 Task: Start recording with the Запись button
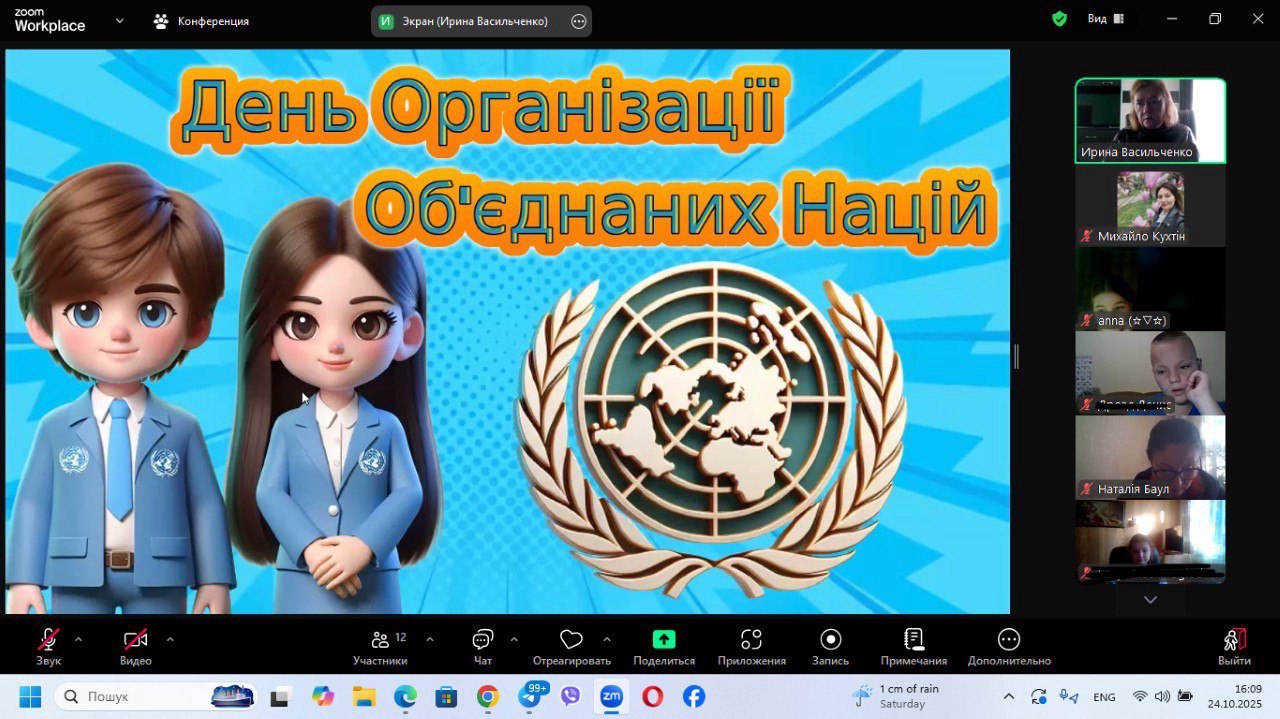[830, 640]
